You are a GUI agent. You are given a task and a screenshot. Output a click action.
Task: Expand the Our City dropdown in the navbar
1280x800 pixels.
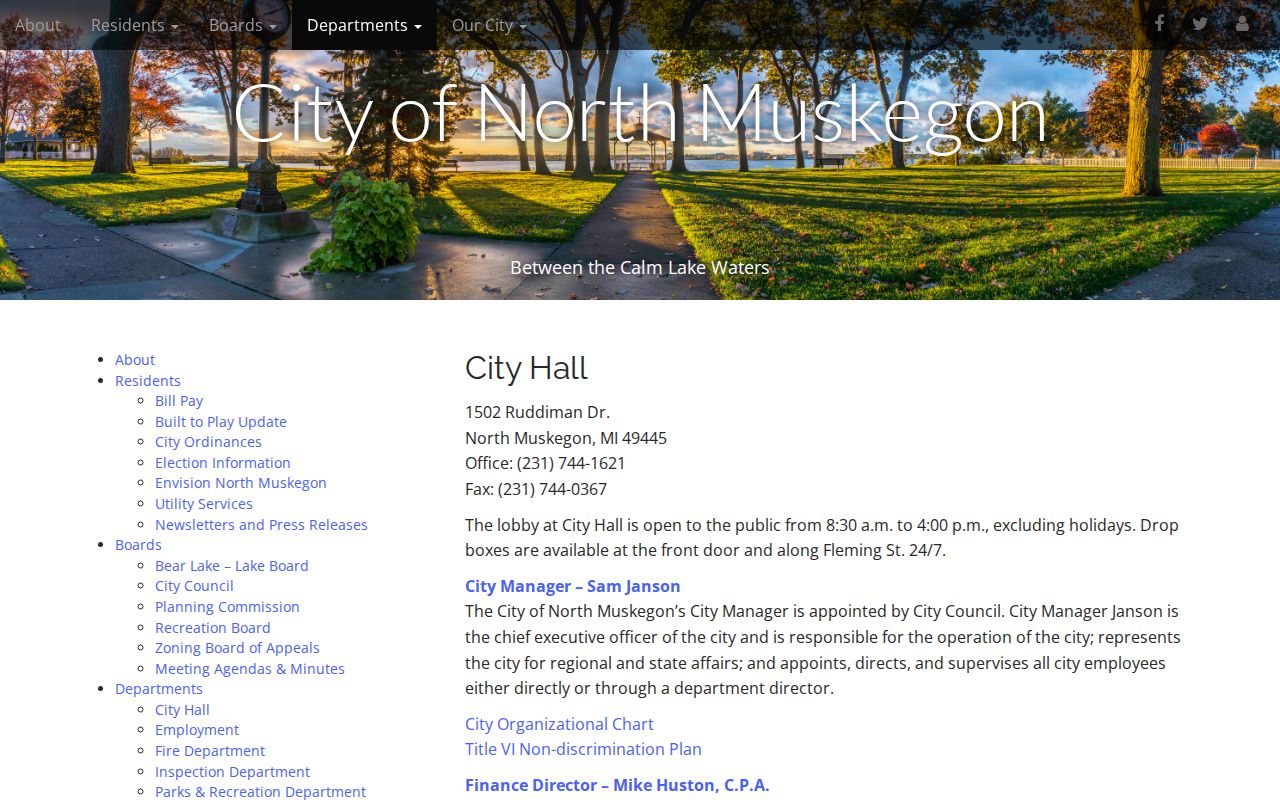[x=489, y=25]
